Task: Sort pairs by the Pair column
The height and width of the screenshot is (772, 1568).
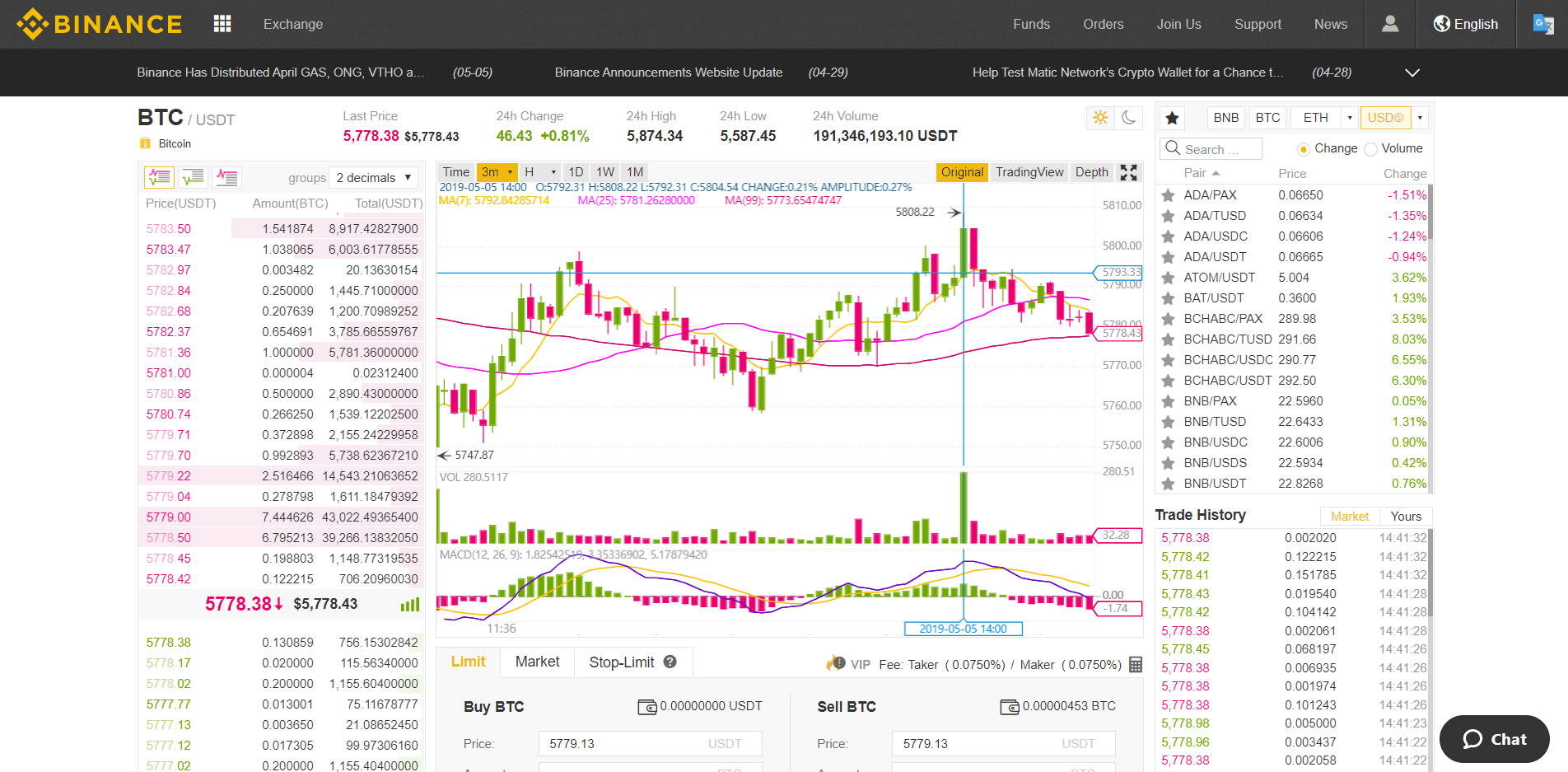Action: tap(1202, 173)
